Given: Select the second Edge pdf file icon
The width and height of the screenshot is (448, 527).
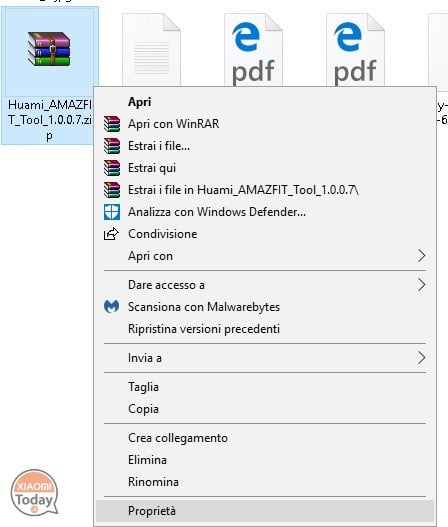Looking at the screenshot, I should tap(355, 49).
